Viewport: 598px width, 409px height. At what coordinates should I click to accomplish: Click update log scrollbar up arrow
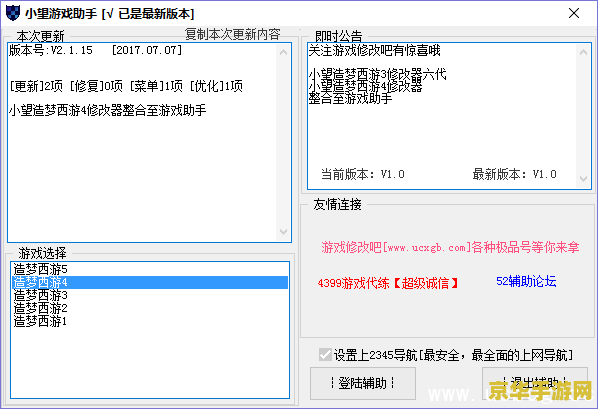tap(283, 52)
